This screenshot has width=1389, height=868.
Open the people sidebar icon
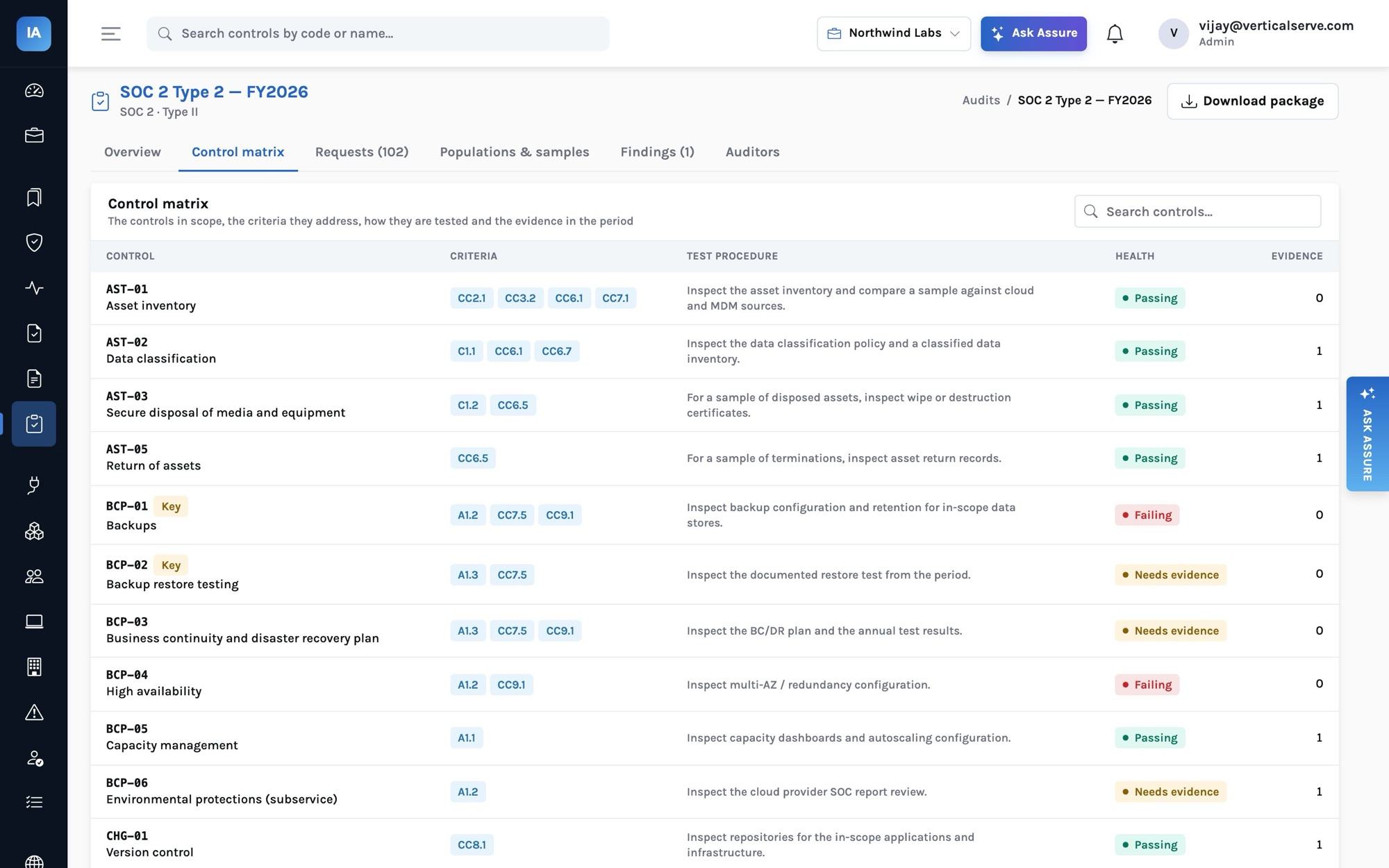pos(34,576)
